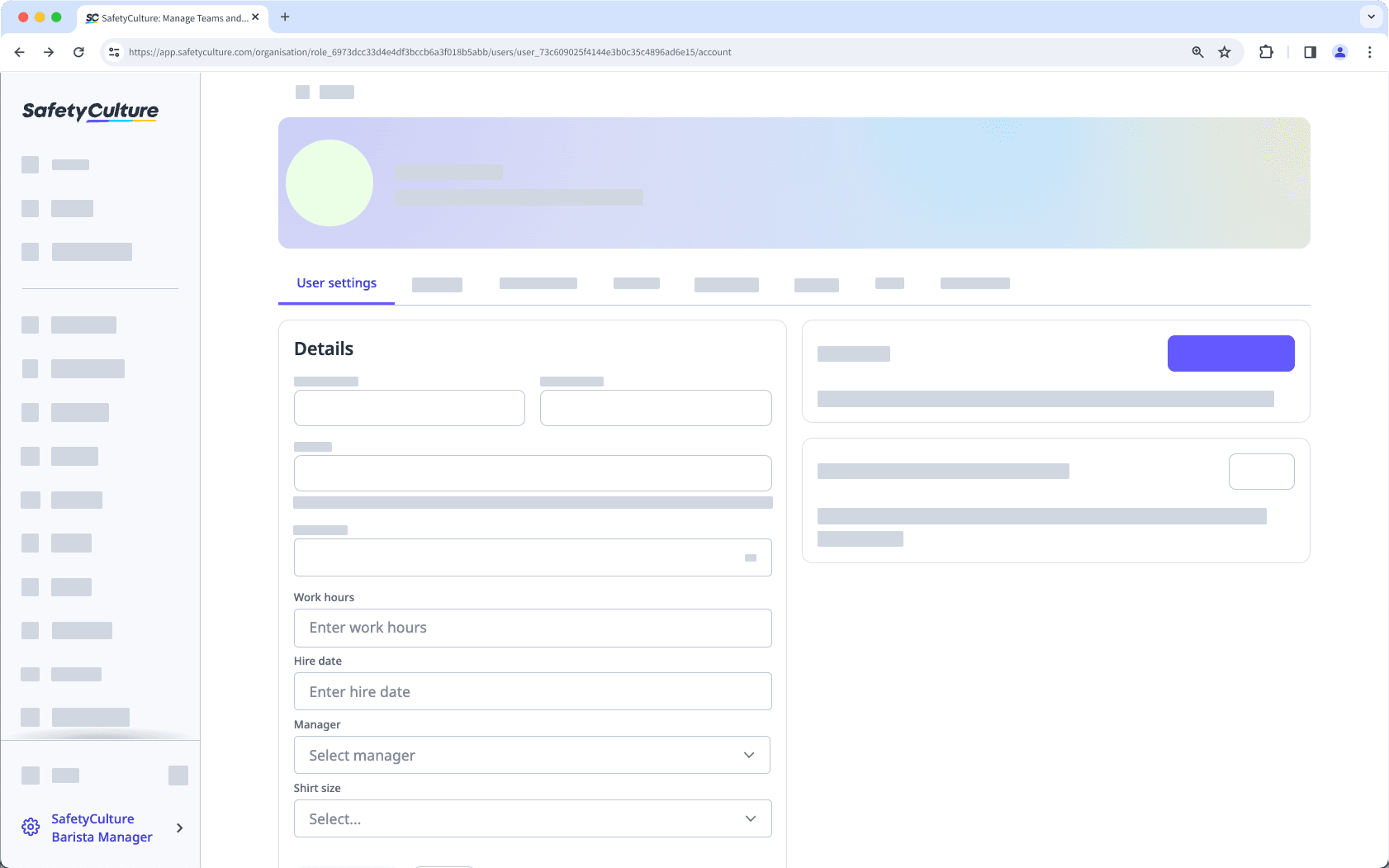Open a new browser tab
1389x868 pixels.
(x=285, y=17)
